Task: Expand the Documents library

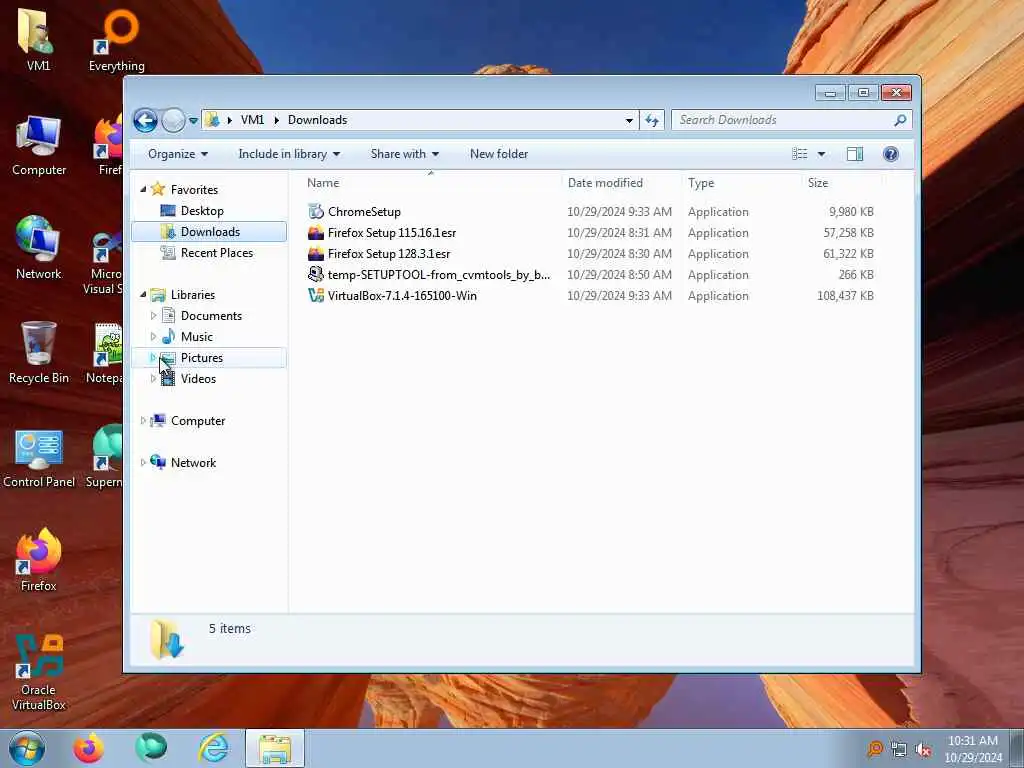Action: pos(153,316)
